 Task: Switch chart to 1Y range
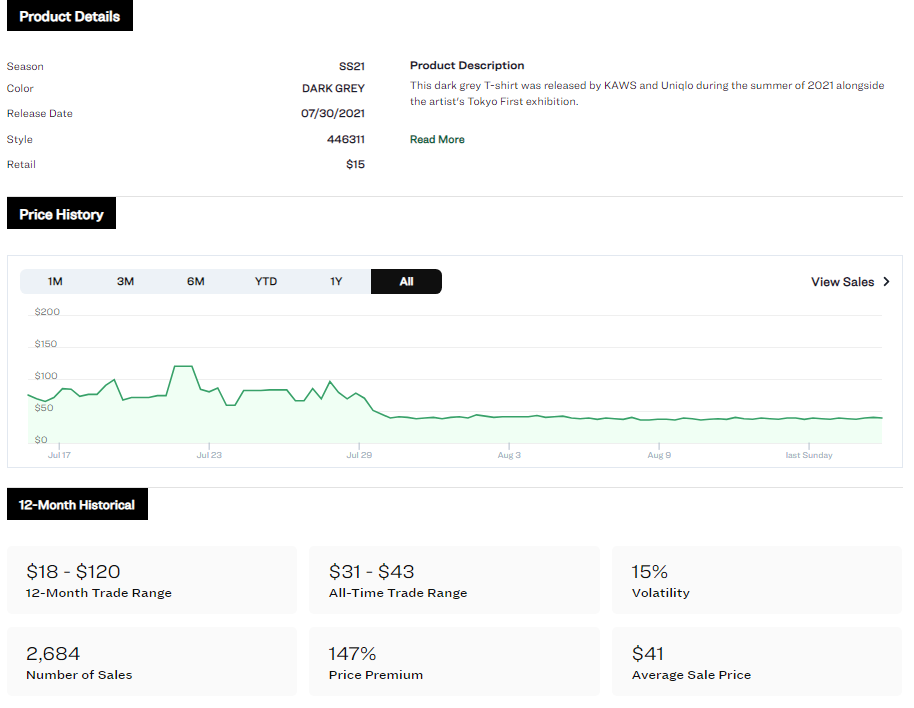[336, 281]
